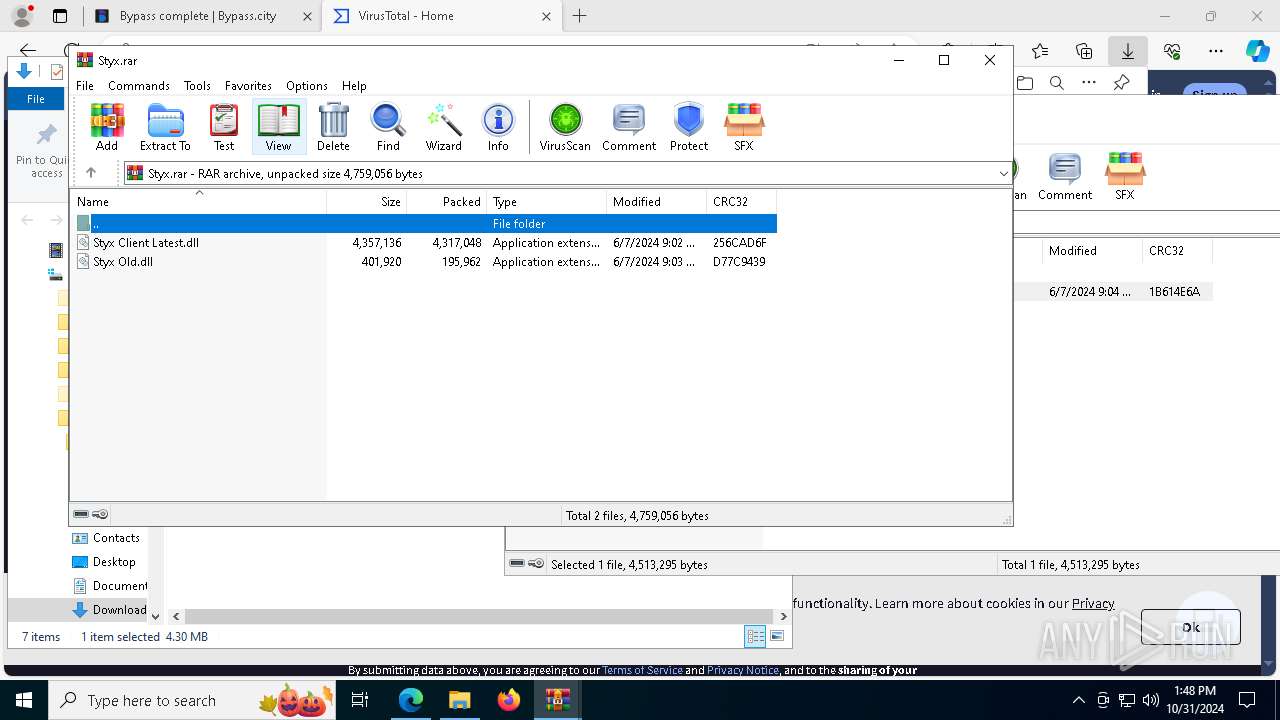
Task: Open Edge Collections icon
Action: pyautogui.click(x=1084, y=51)
